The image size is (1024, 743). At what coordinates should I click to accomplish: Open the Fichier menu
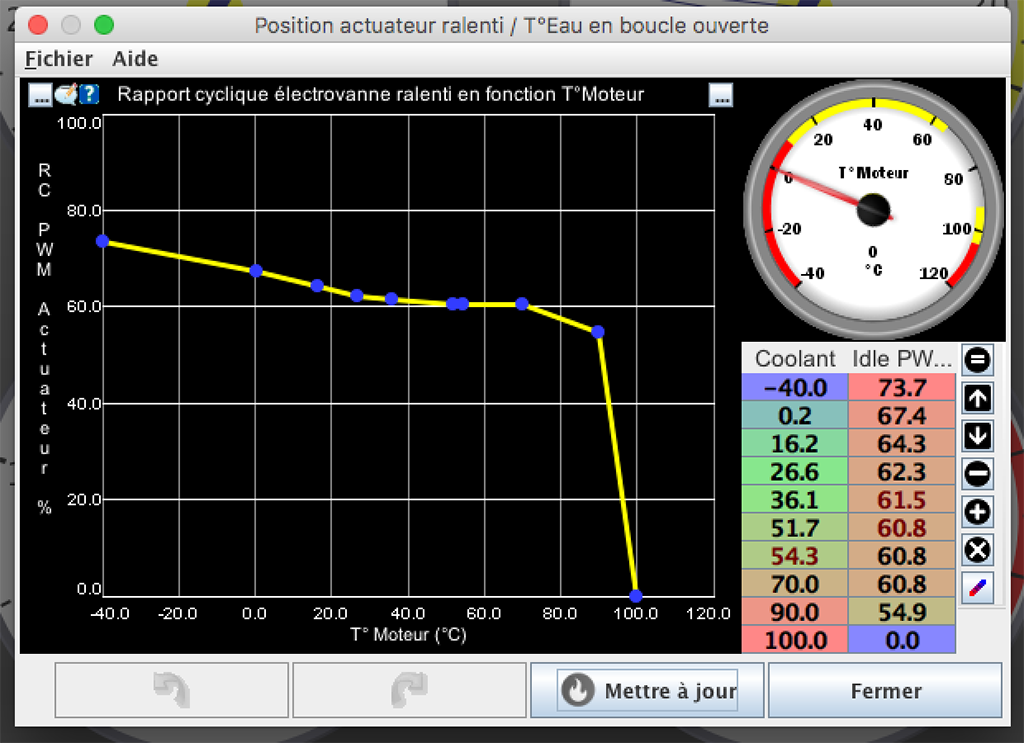point(59,59)
